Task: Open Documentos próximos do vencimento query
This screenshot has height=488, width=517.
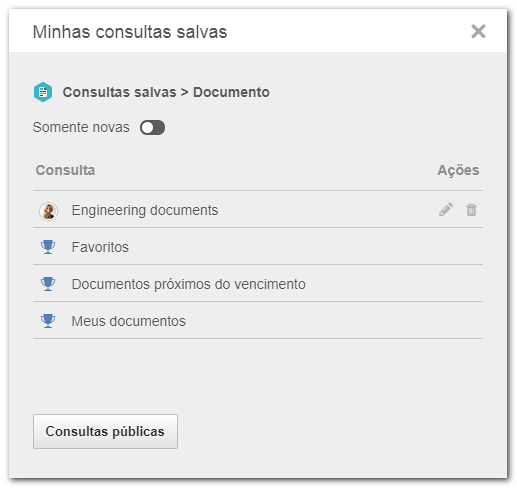Action: 189,284
